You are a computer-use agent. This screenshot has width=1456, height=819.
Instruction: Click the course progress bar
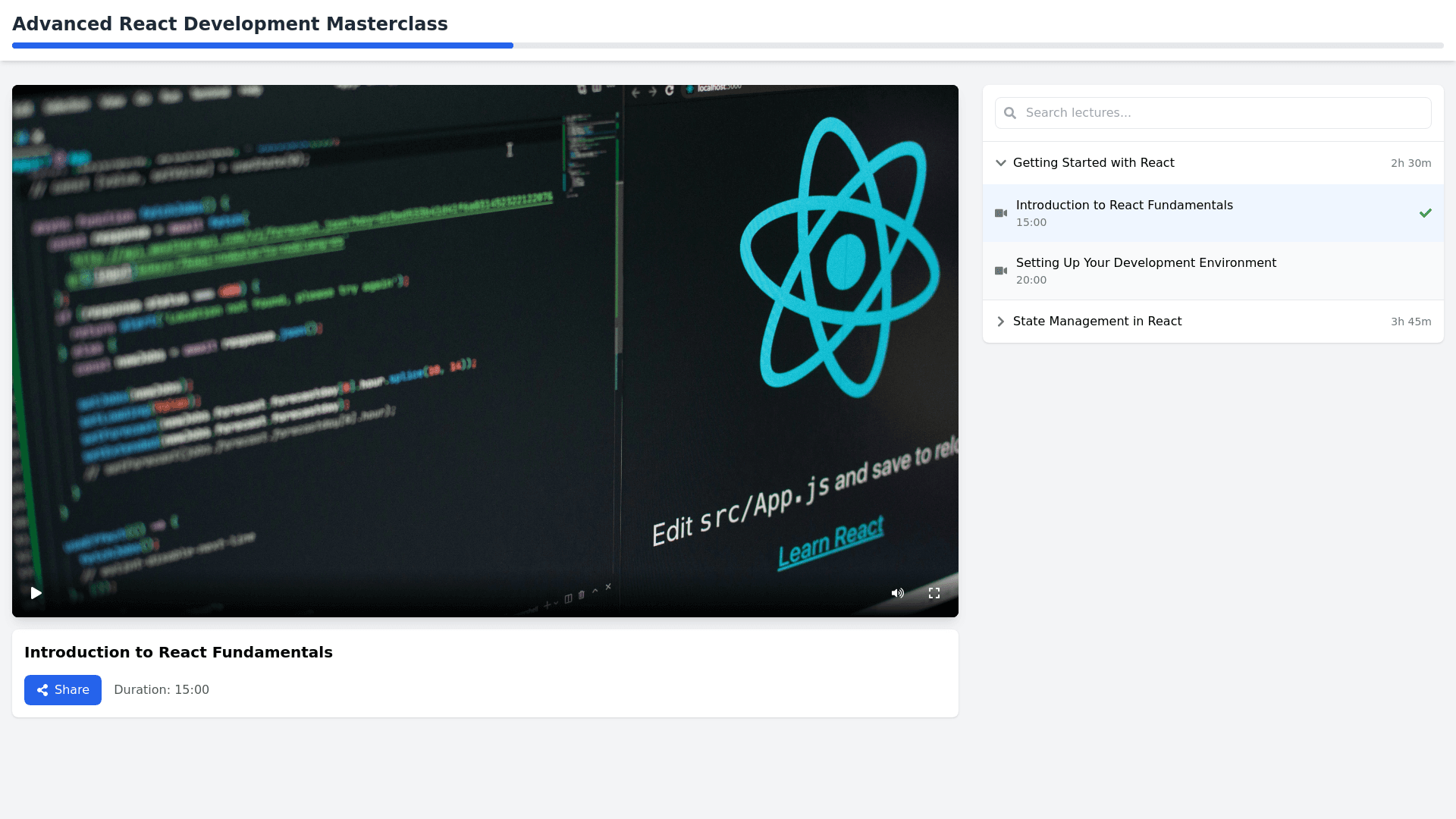728,45
